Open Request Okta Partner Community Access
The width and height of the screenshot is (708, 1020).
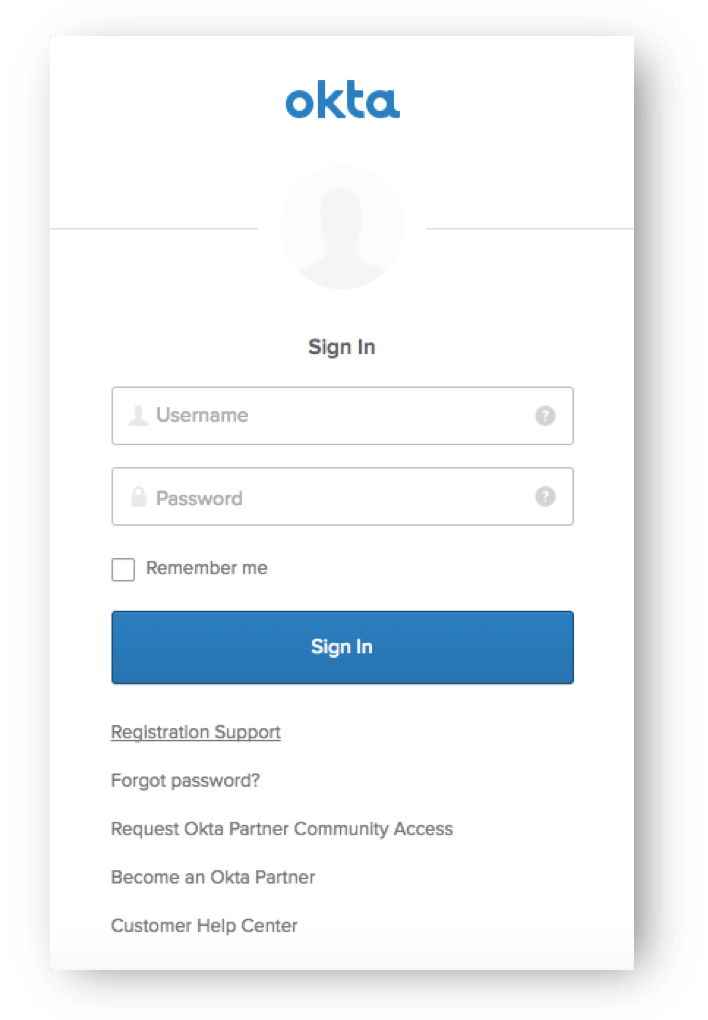click(x=282, y=829)
